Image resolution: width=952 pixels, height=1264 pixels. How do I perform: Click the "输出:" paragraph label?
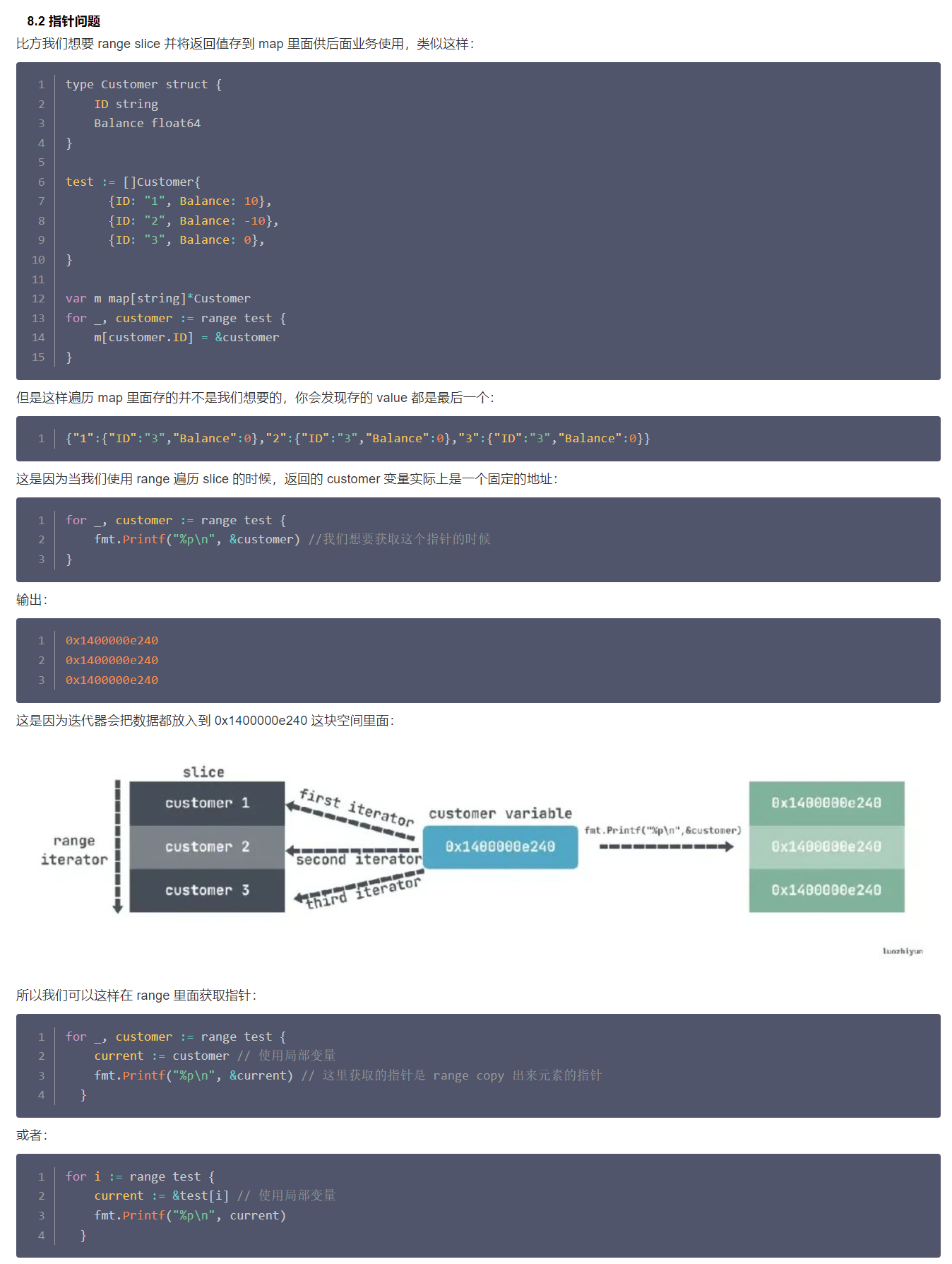[x=32, y=600]
